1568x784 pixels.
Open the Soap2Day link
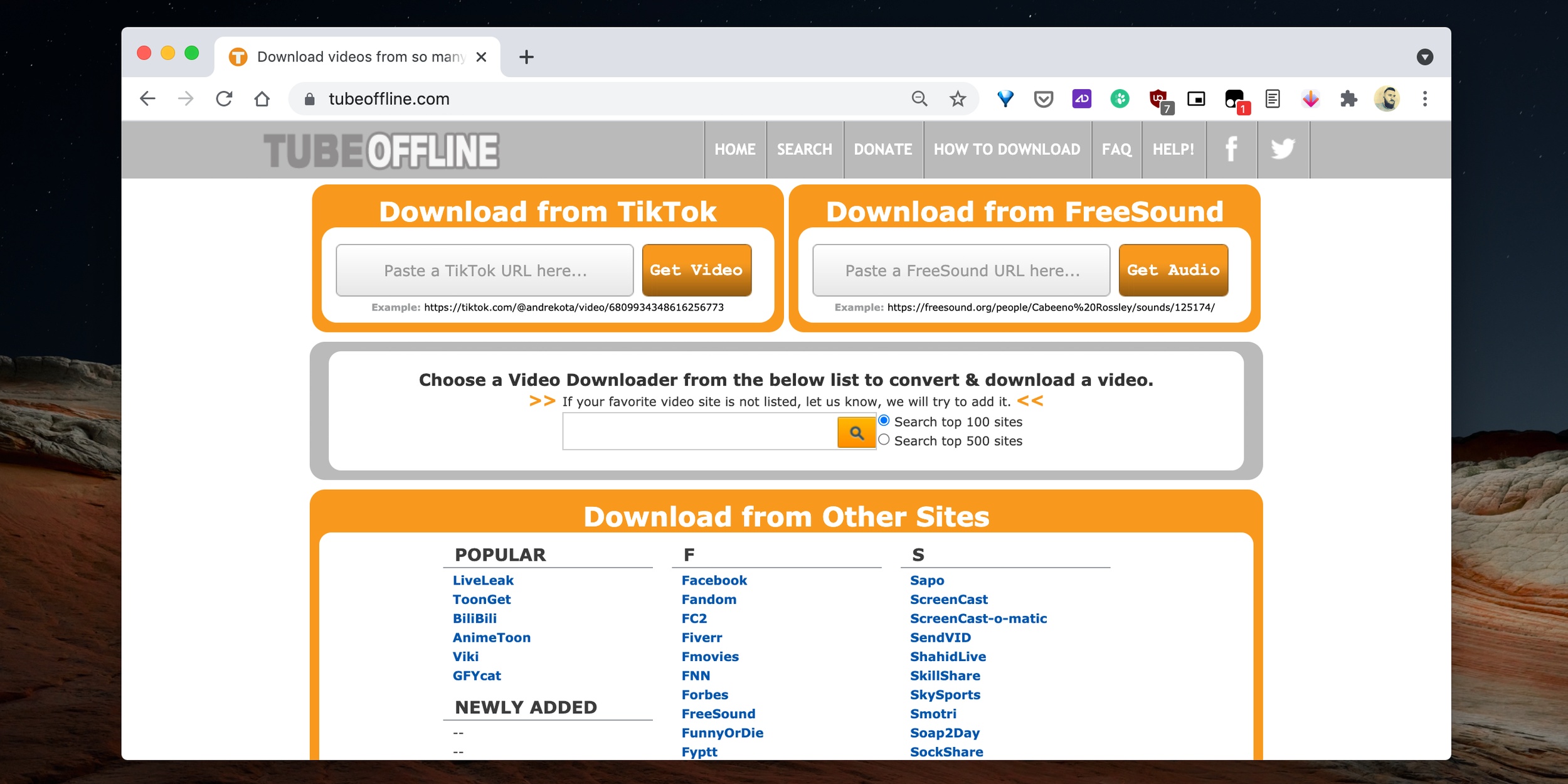point(945,733)
